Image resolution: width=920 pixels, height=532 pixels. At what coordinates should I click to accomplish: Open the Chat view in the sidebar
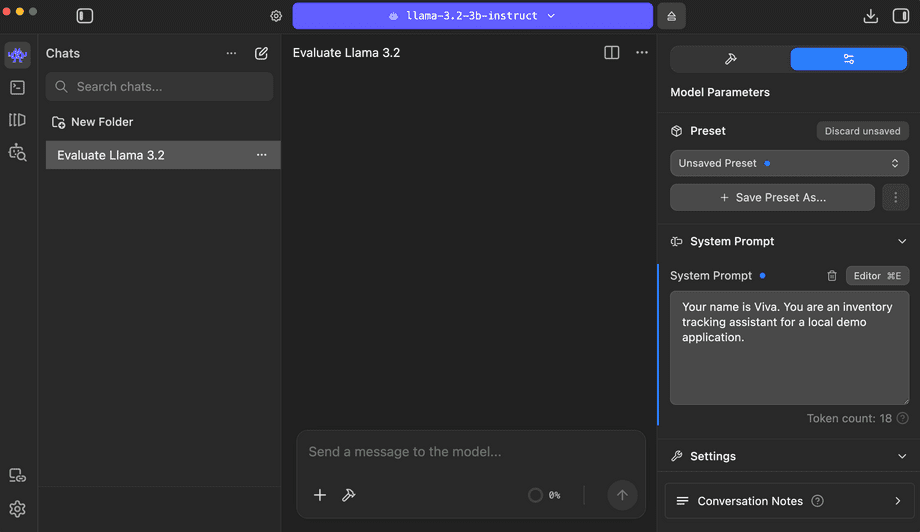[18, 55]
